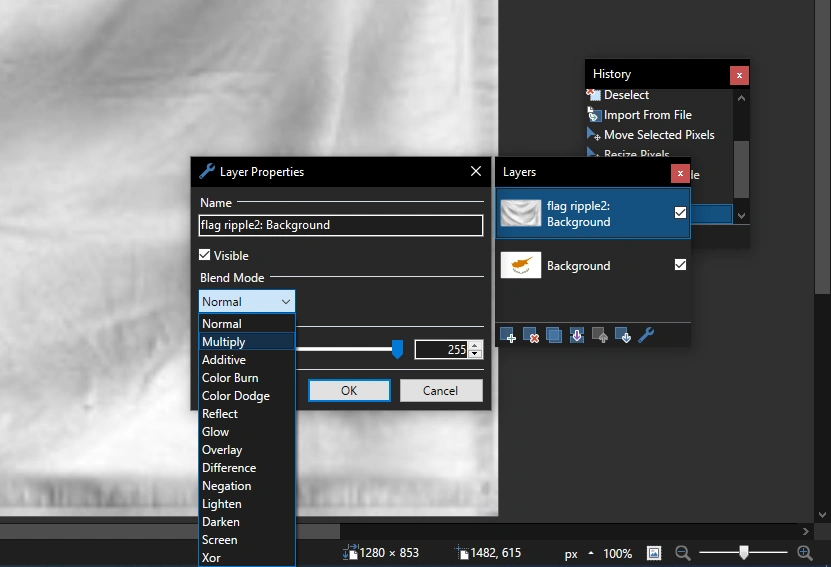Click the cursor position icon beside 1482, 615

[x=462, y=553]
